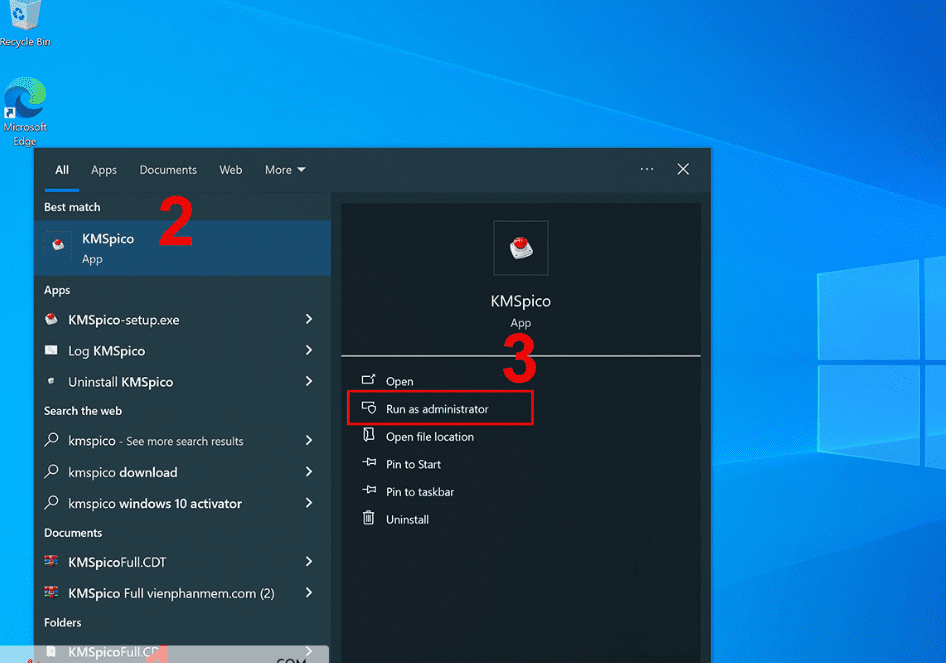Click the KMSpicoFull.CDT document icon
946x663 pixels.
[x=52, y=562]
